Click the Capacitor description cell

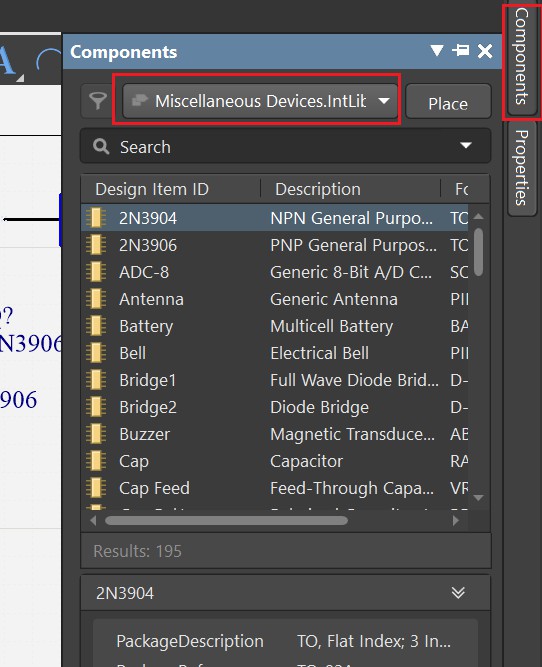click(306, 461)
